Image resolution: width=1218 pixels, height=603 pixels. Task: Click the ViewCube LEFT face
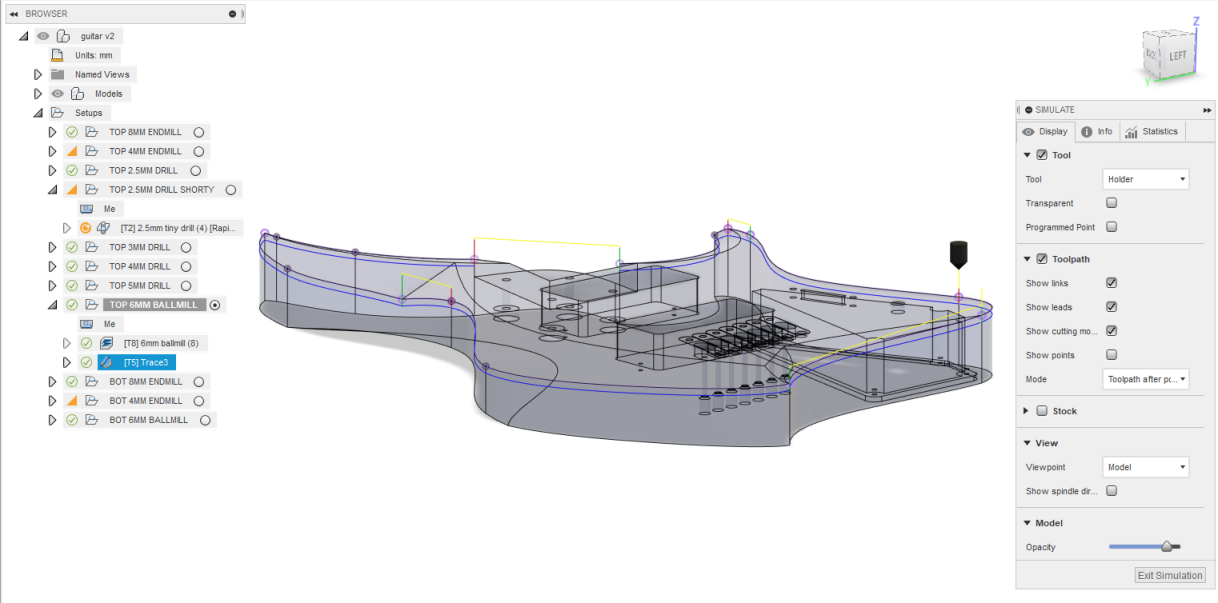click(x=1178, y=56)
